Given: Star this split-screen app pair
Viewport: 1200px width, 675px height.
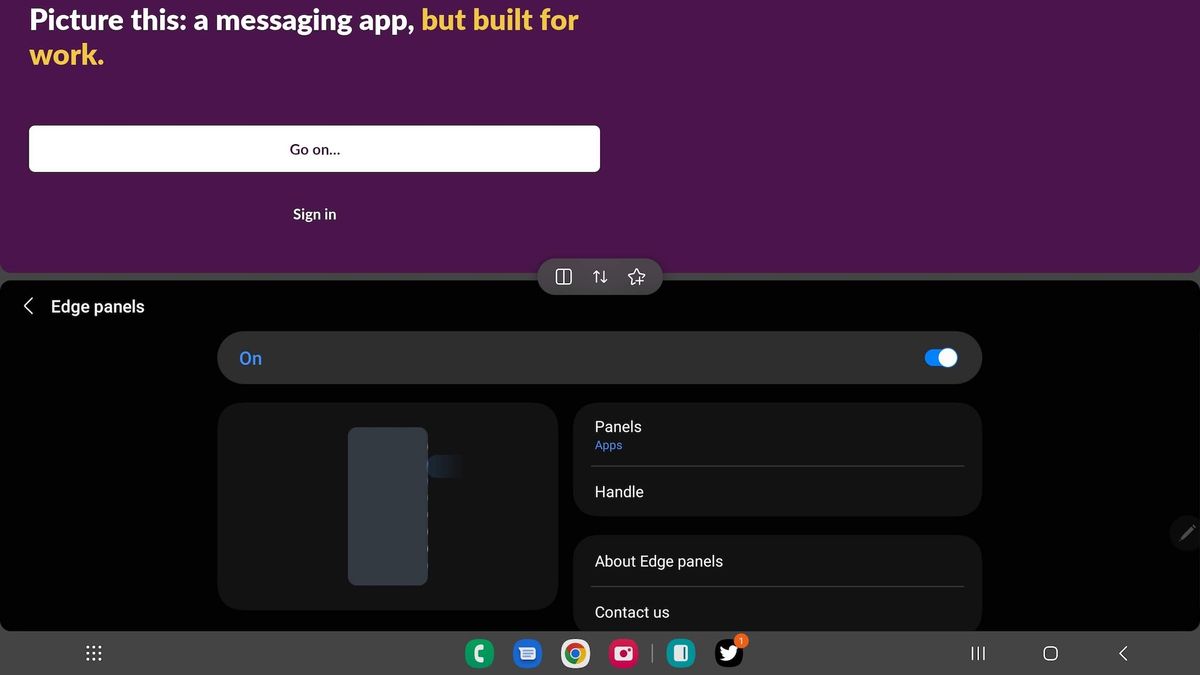Looking at the screenshot, I should [636, 276].
